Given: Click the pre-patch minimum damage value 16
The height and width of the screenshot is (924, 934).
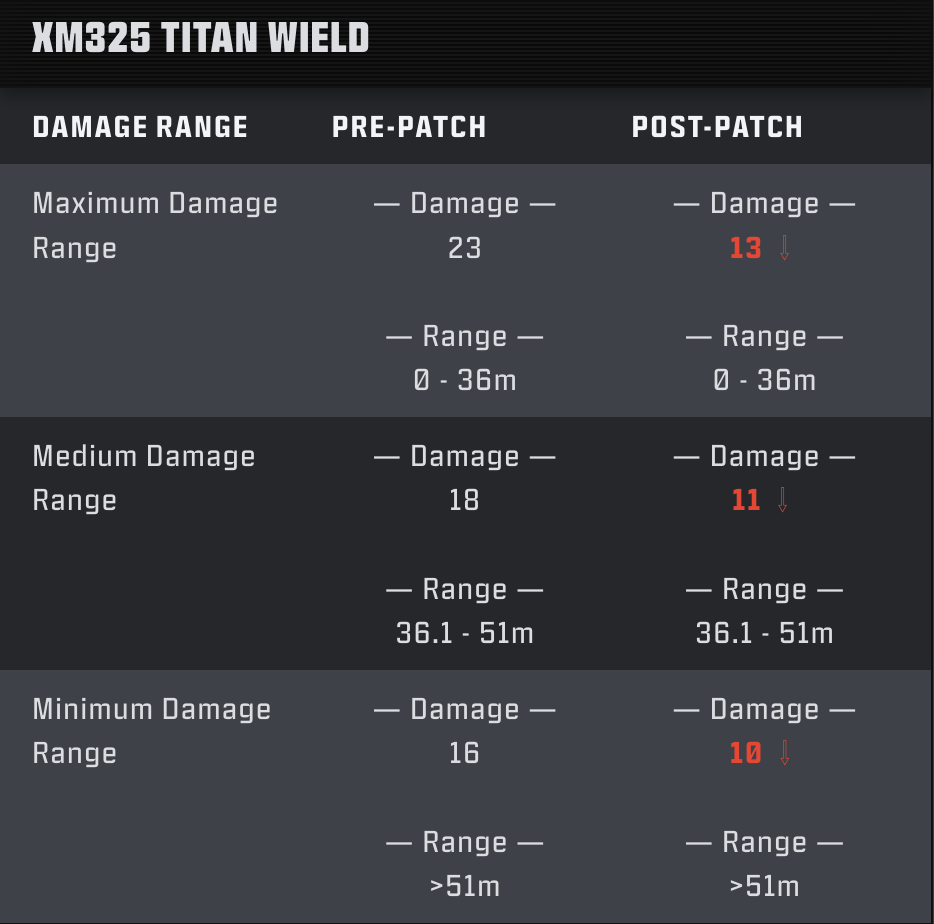Looking at the screenshot, I should click(x=464, y=753).
